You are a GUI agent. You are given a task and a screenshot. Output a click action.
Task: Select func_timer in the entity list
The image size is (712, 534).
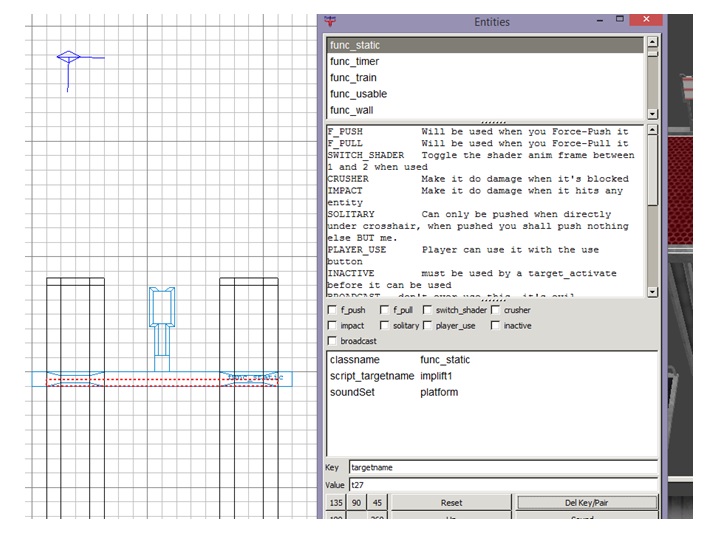pos(485,61)
